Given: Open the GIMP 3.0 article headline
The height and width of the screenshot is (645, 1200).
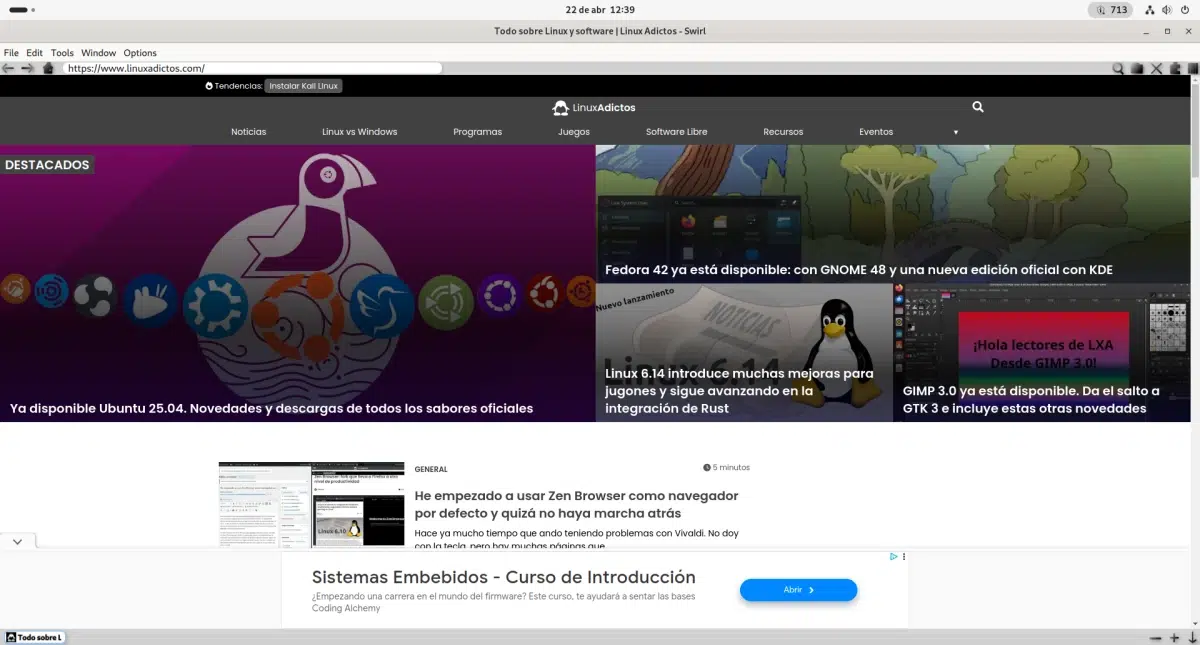Looking at the screenshot, I should (1031, 399).
